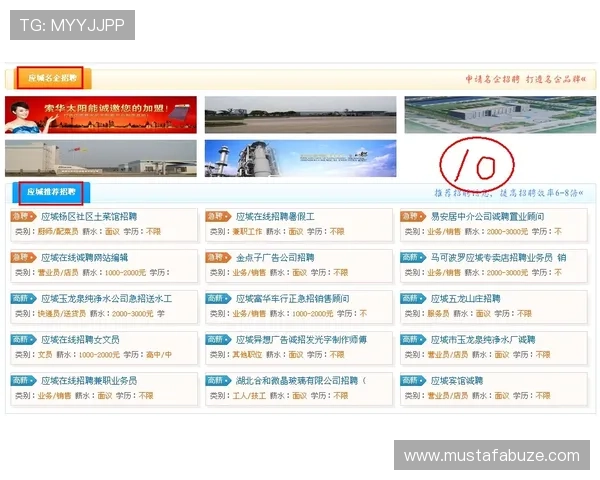Click education value 高中/中
This screenshot has width=600, height=480.
159,354
